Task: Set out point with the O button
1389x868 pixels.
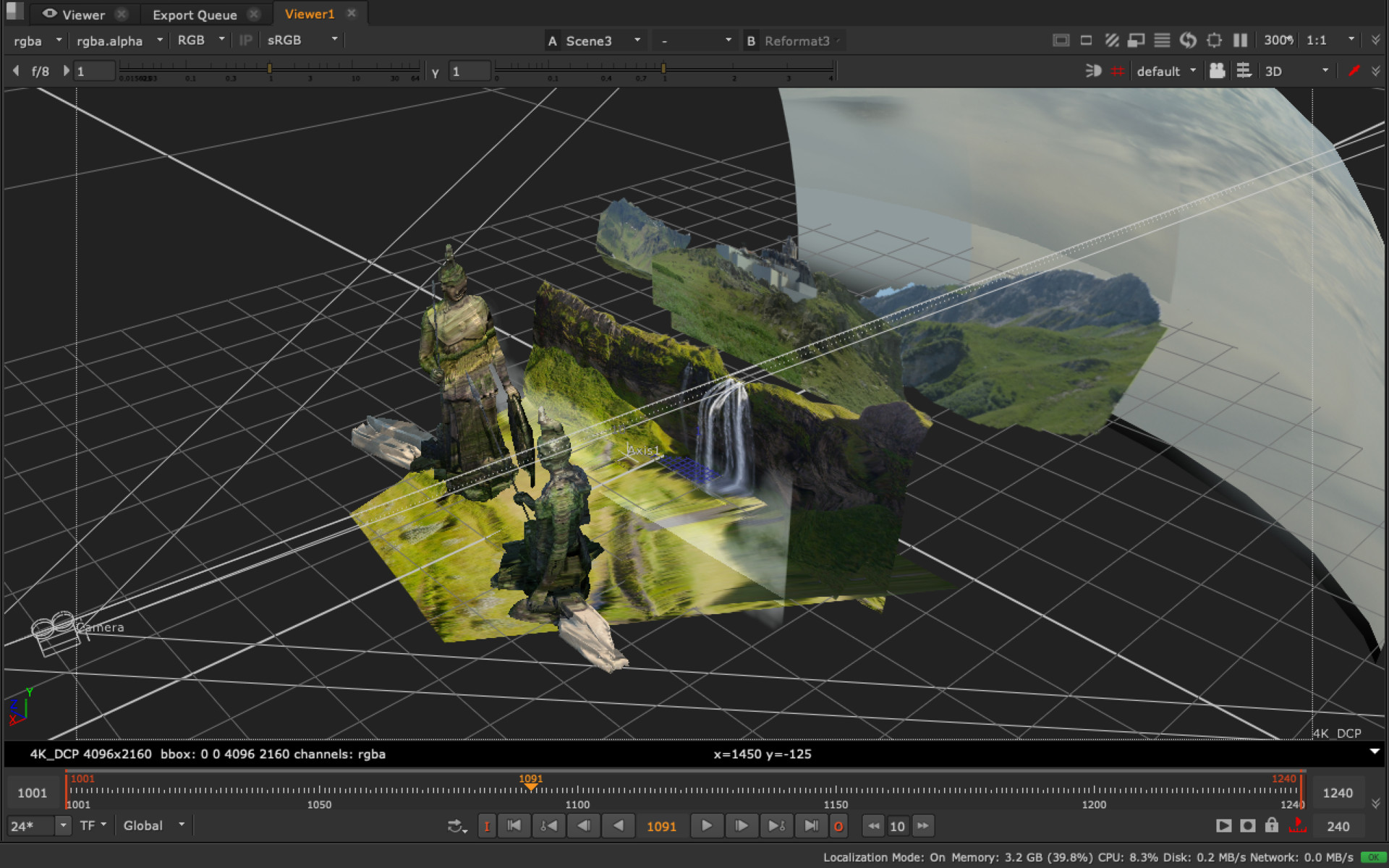Action: tap(838, 825)
